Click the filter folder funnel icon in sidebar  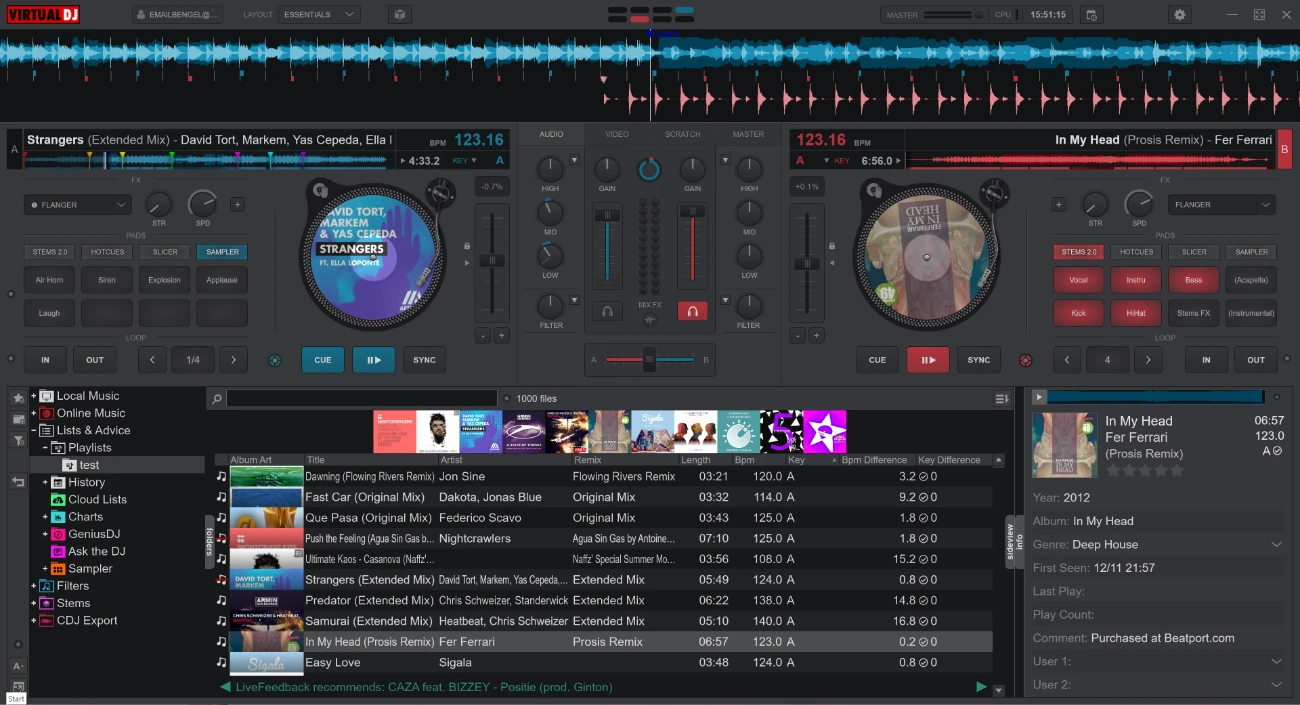(x=18, y=440)
